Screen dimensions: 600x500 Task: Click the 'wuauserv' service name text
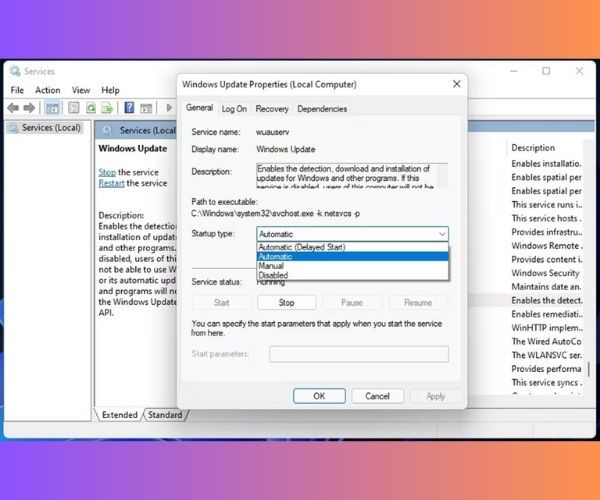point(272,132)
